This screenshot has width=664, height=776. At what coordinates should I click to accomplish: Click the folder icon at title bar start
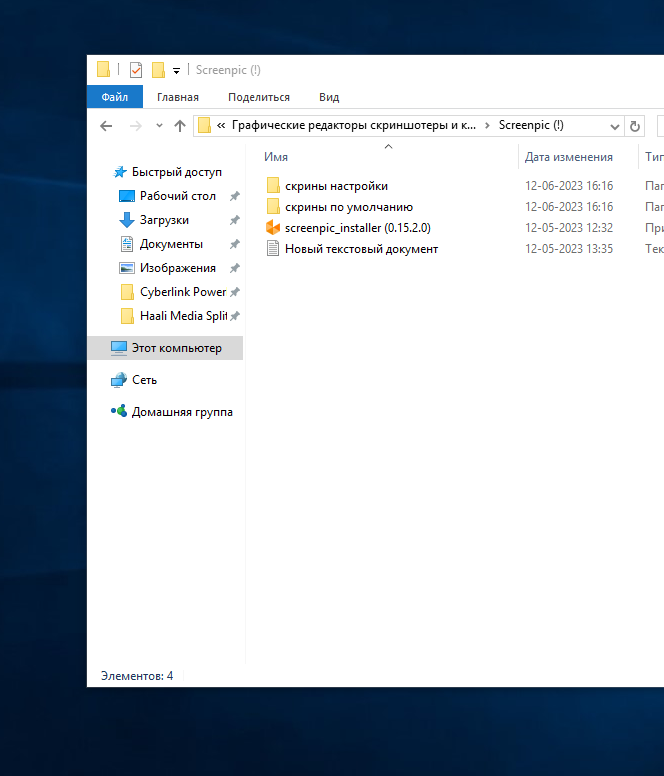103,69
